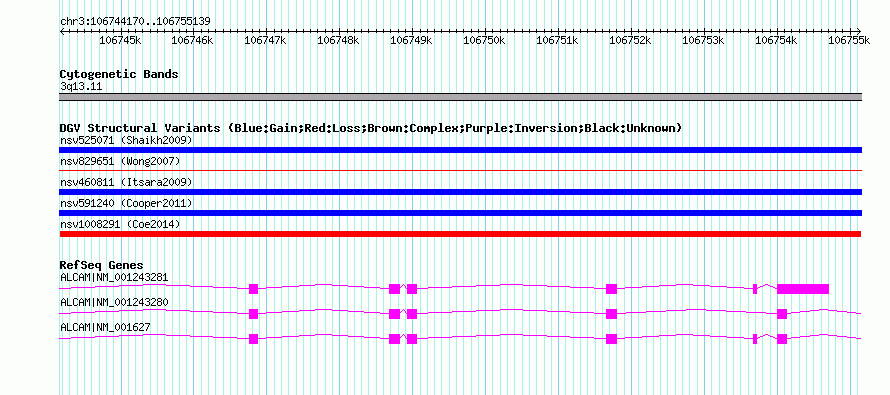Click the 3q13.11 band label

pyautogui.click(x=81, y=87)
